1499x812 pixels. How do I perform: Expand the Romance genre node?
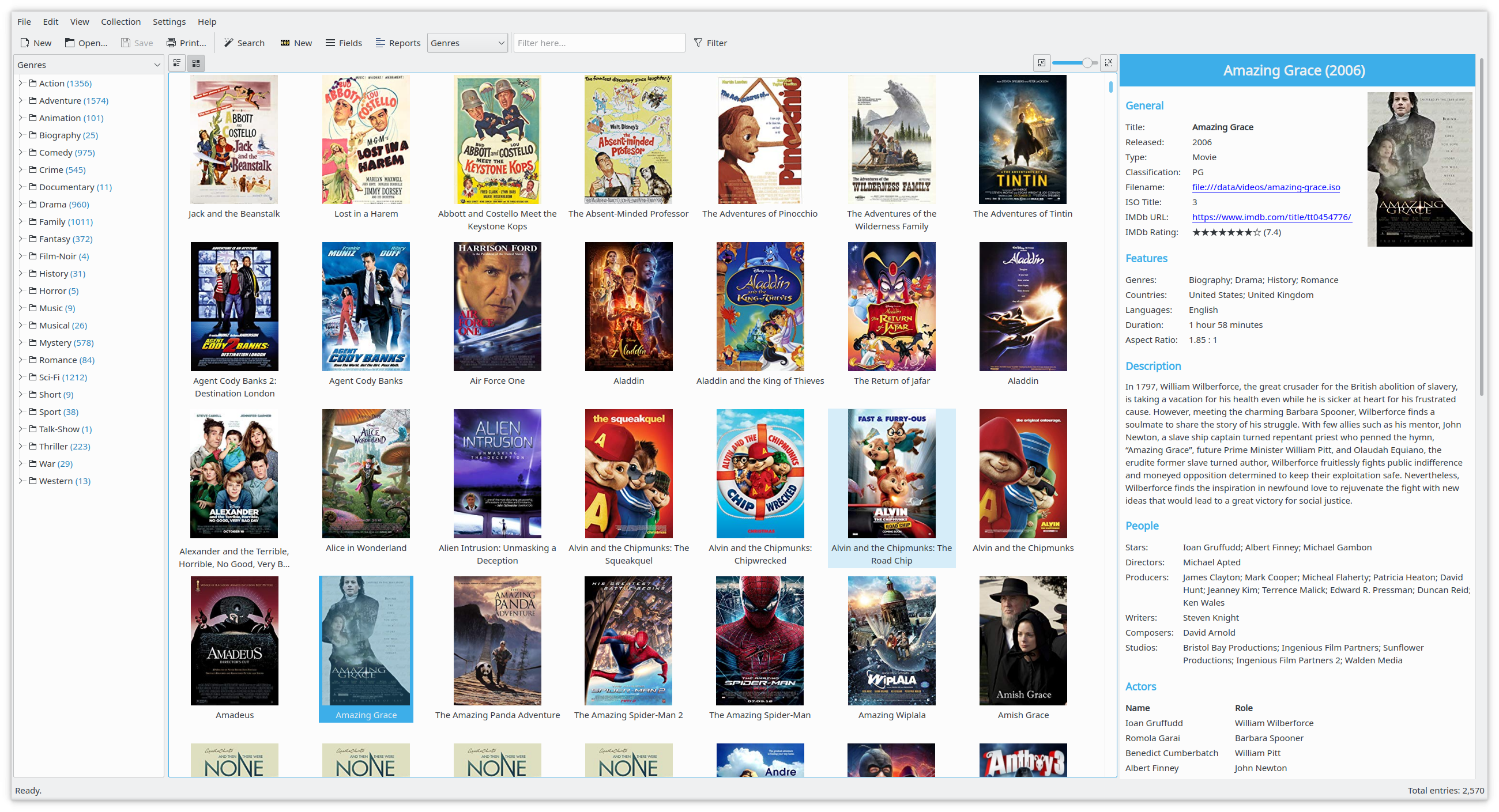point(21,360)
